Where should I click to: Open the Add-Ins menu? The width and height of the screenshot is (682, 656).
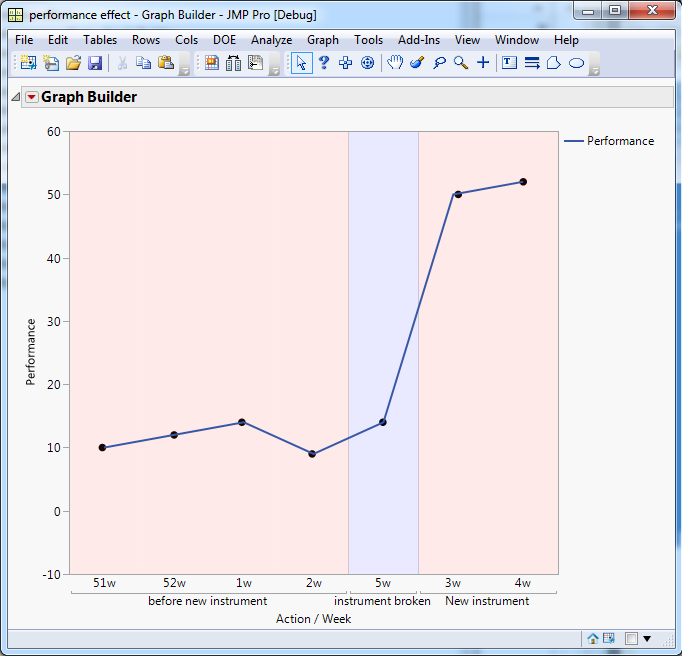click(419, 40)
